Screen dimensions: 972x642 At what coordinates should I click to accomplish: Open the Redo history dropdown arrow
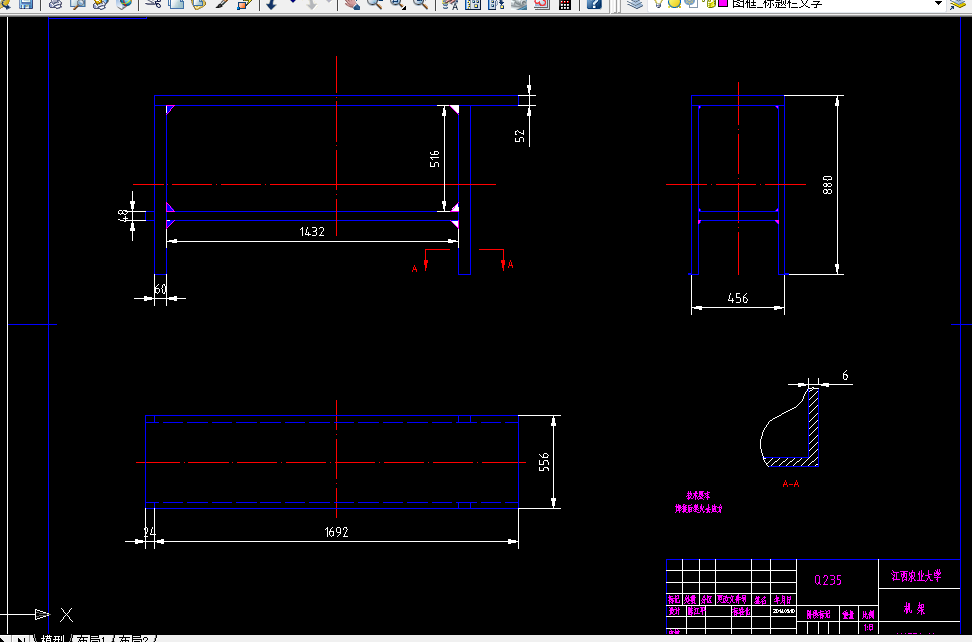coord(329,2)
